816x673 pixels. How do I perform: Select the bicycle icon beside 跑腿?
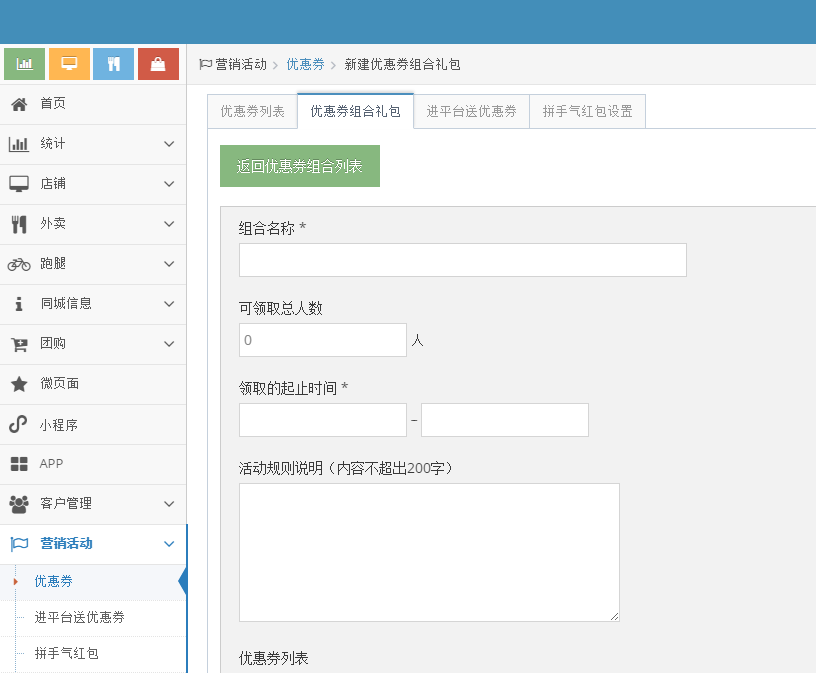click(18, 264)
